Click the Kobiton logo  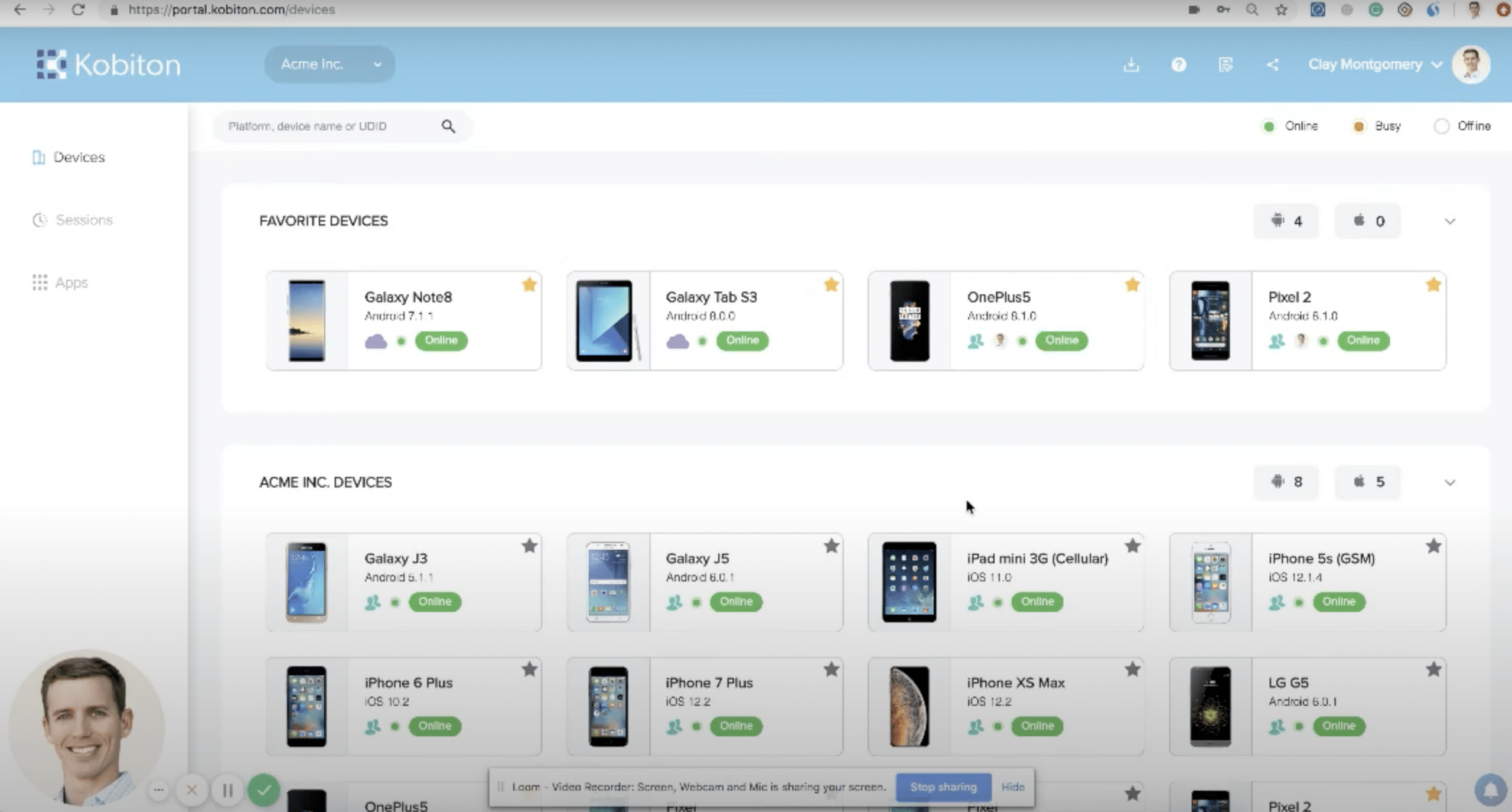pos(109,64)
